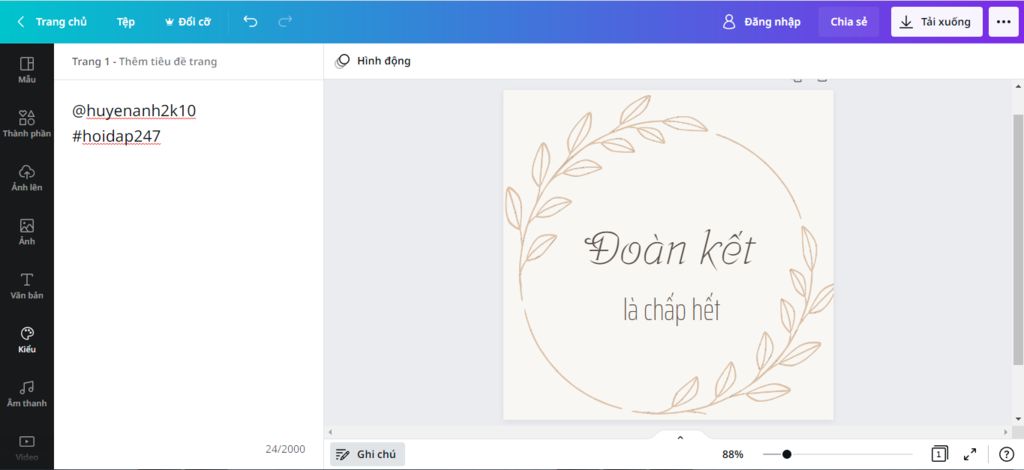Screen dimensions: 1024x470
Task: Click the redo arrow icon
Action: point(285,22)
